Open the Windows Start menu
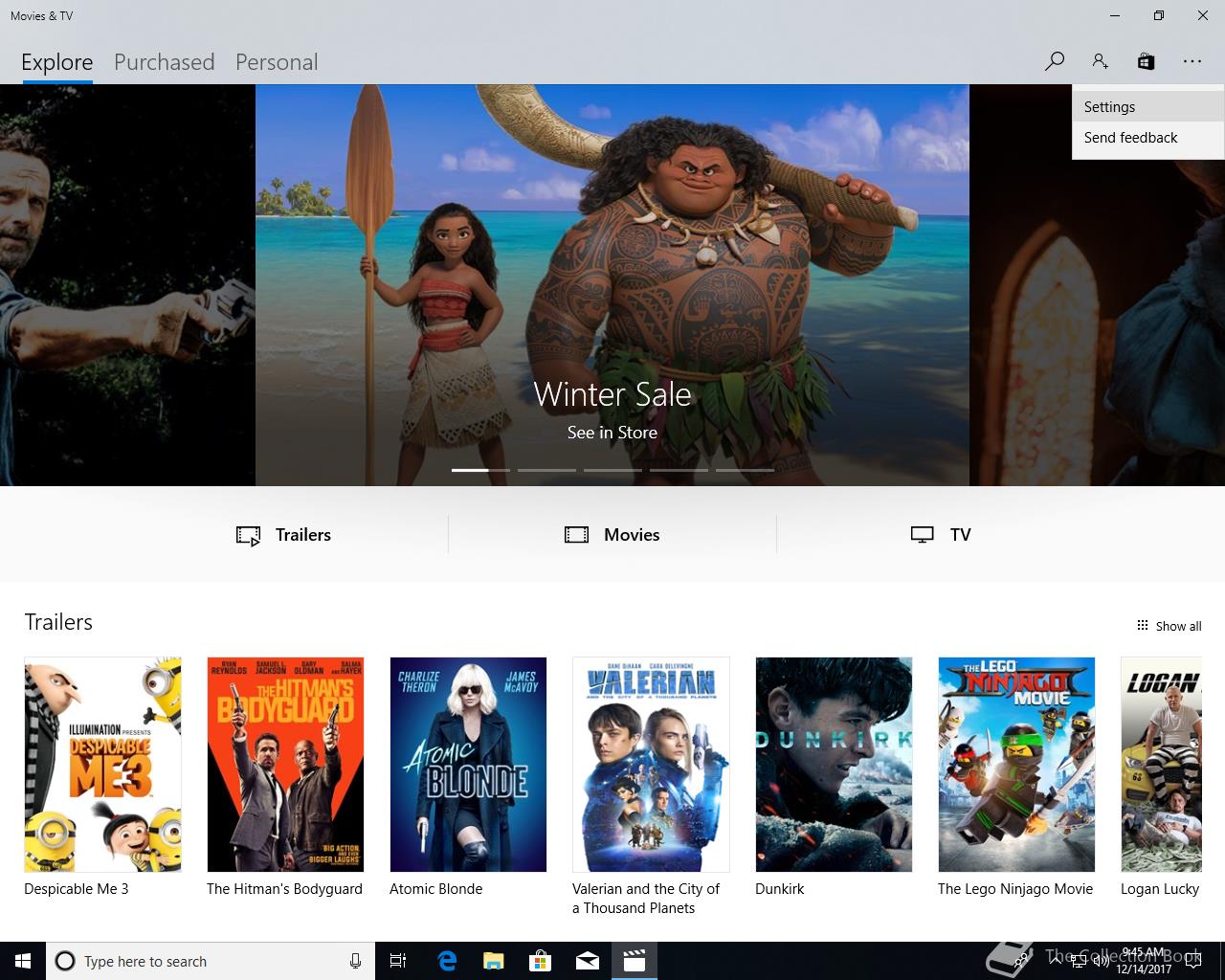 (x=23, y=961)
